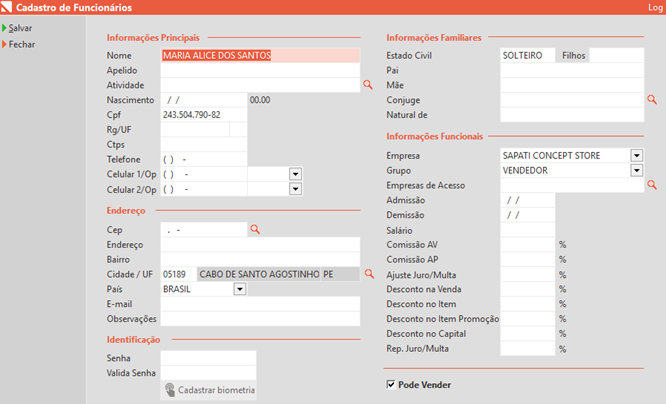
Task: Click the Salário input field
Action: (x=528, y=230)
